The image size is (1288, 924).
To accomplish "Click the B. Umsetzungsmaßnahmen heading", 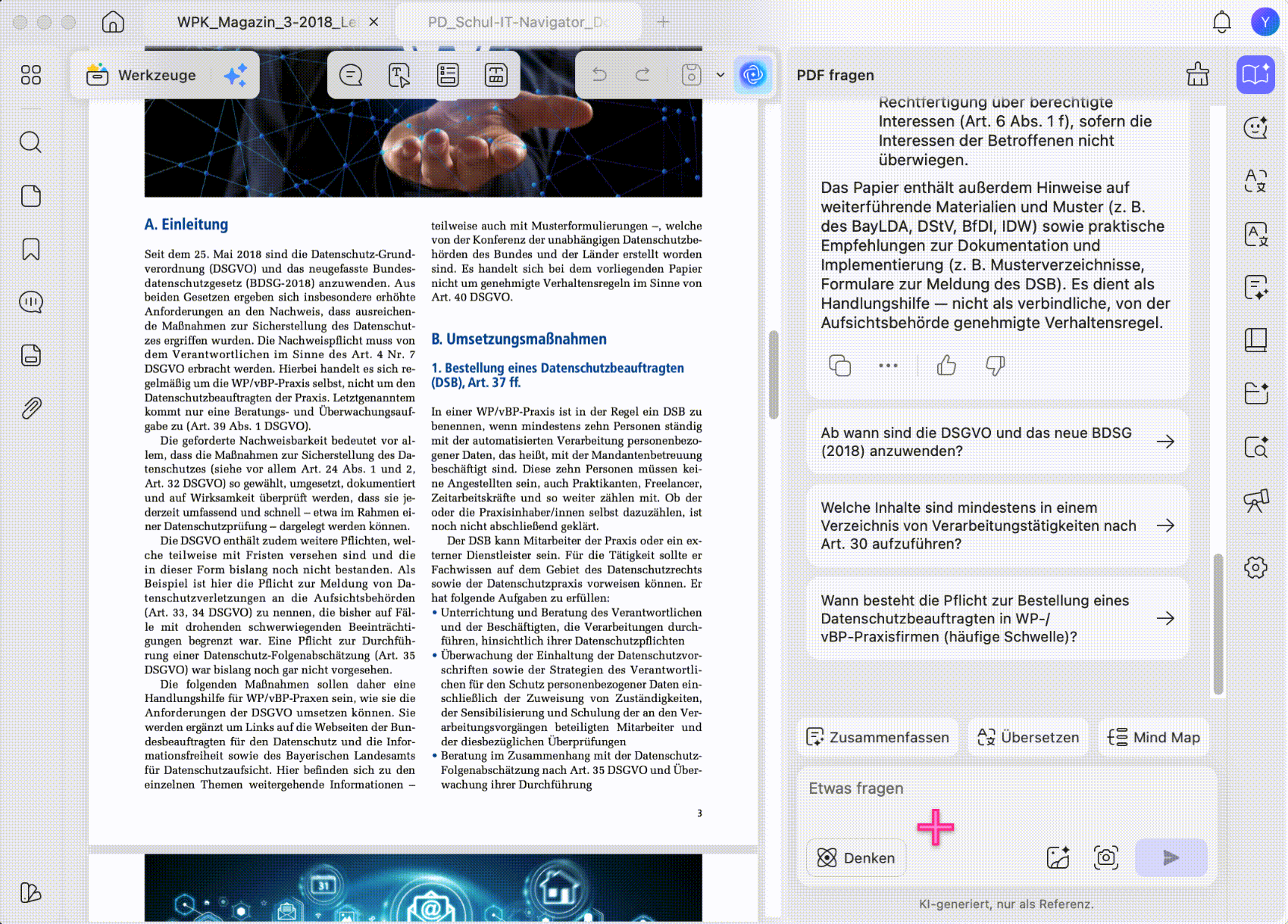I will coord(519,339).
